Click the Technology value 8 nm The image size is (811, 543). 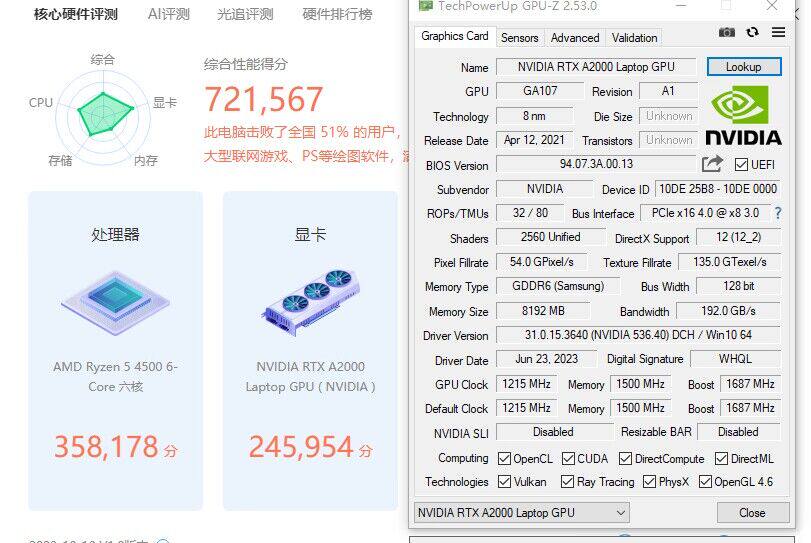coord(534,116)
